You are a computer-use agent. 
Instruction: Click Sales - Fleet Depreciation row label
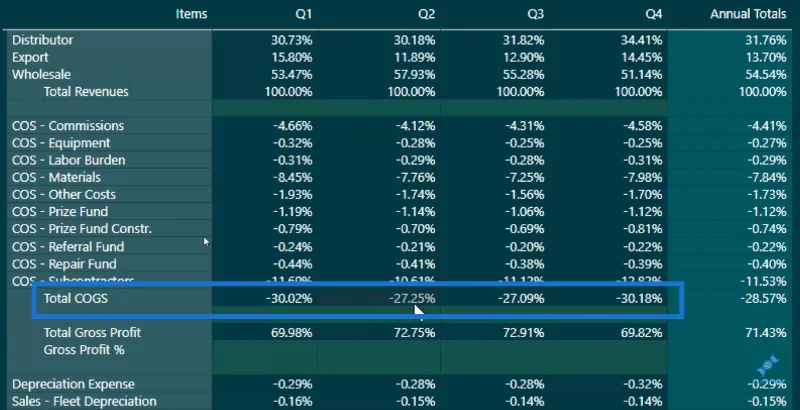pyautogui.click(x=84, y=402)
